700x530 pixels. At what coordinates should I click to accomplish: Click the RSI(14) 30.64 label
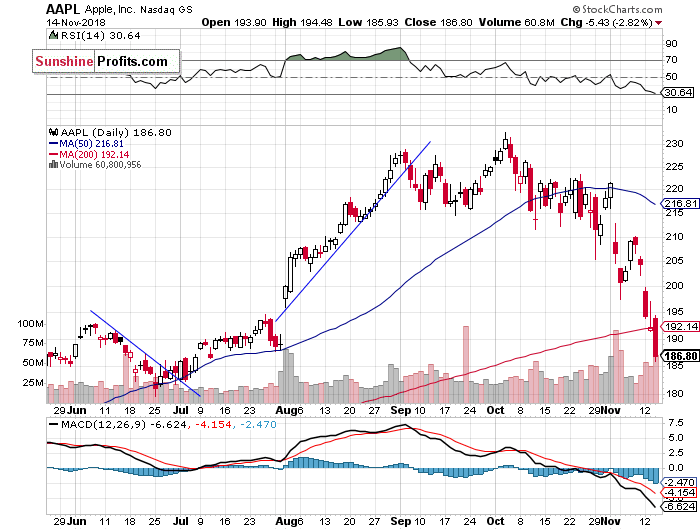pyautogui.click(x=100, y=35)
